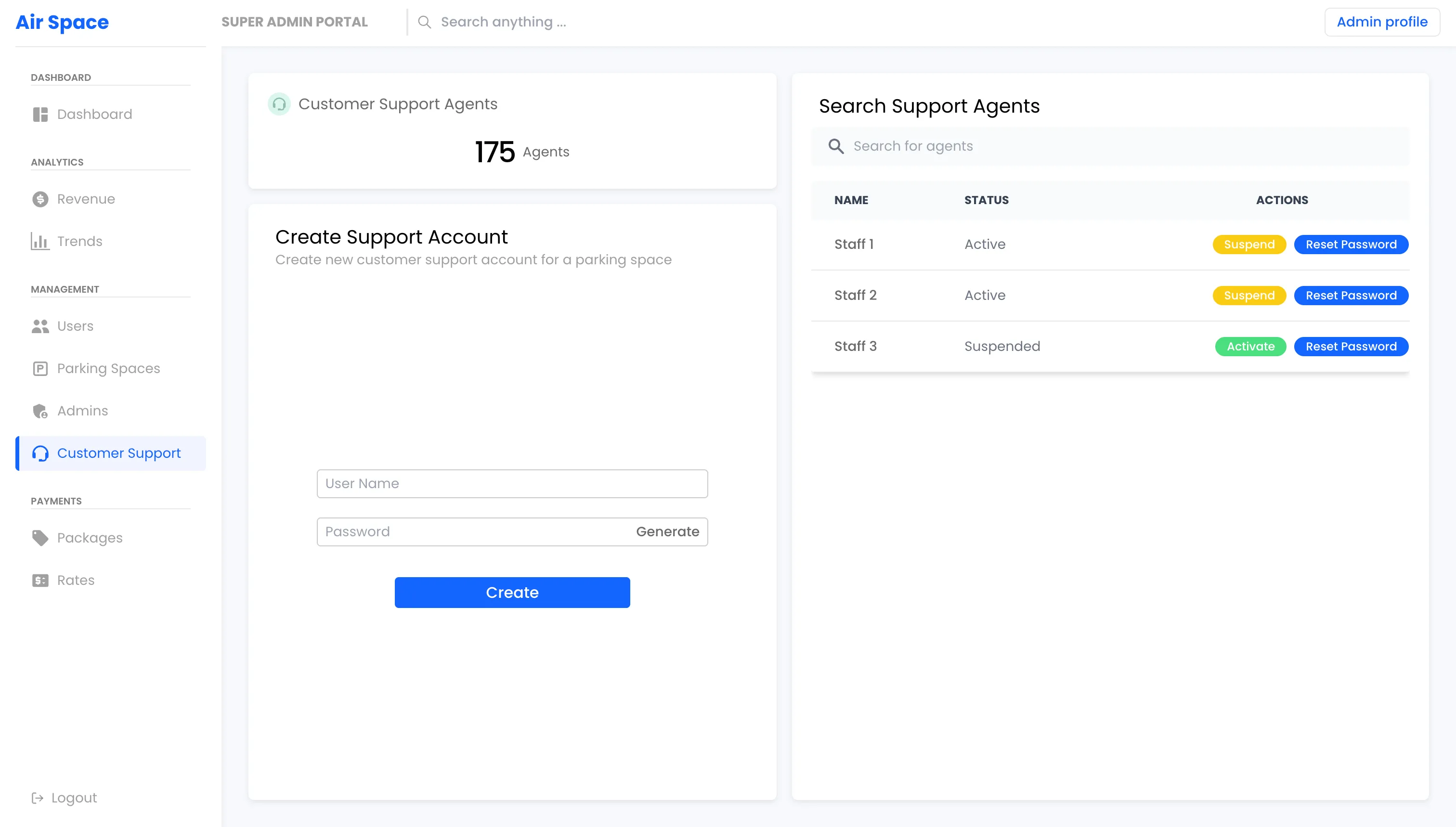Viewport: 1456px width, 827px height.
Task: Focus the User Name input field
Action: click(x=511, y=483)
